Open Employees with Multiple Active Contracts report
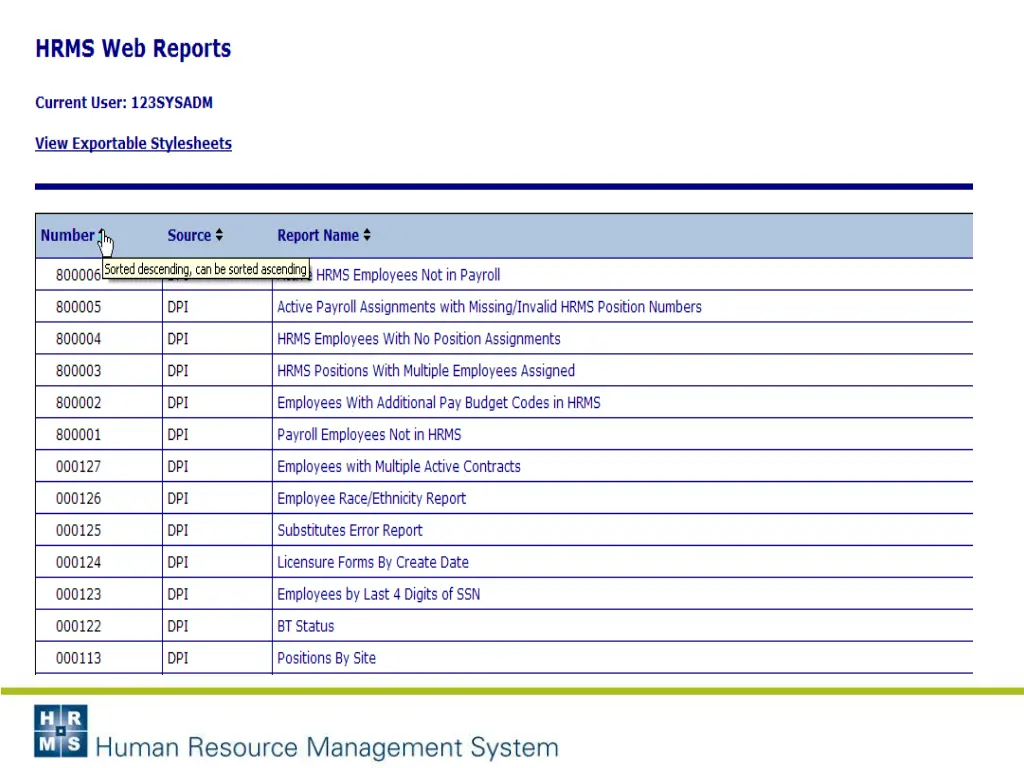The width and height of the screenshot is (1024, 768). pyautogui.click(x=398, y=467)
